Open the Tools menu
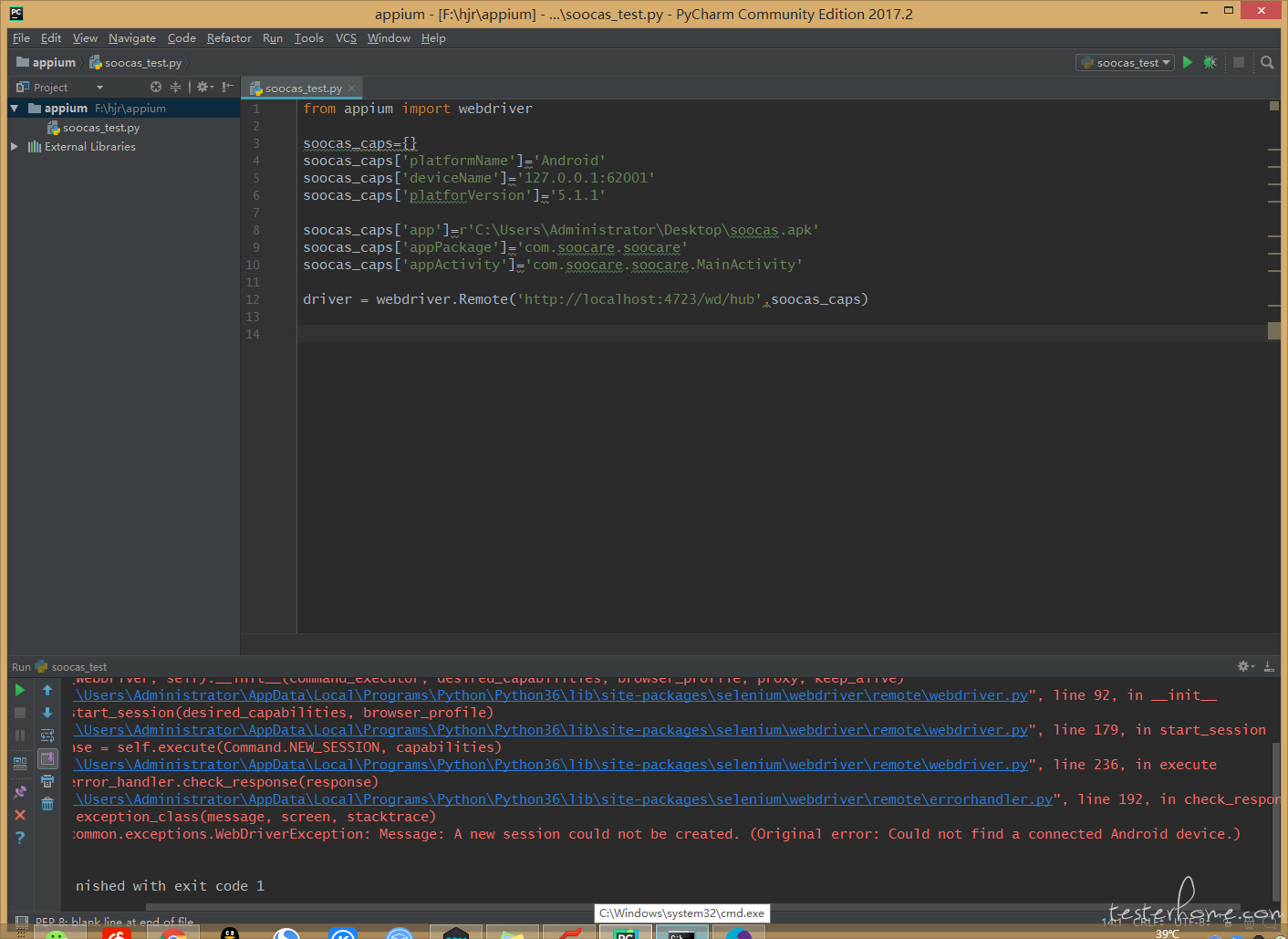This screenshot has height=939, width=1288. pyautogui.click(x=309, y=37)
